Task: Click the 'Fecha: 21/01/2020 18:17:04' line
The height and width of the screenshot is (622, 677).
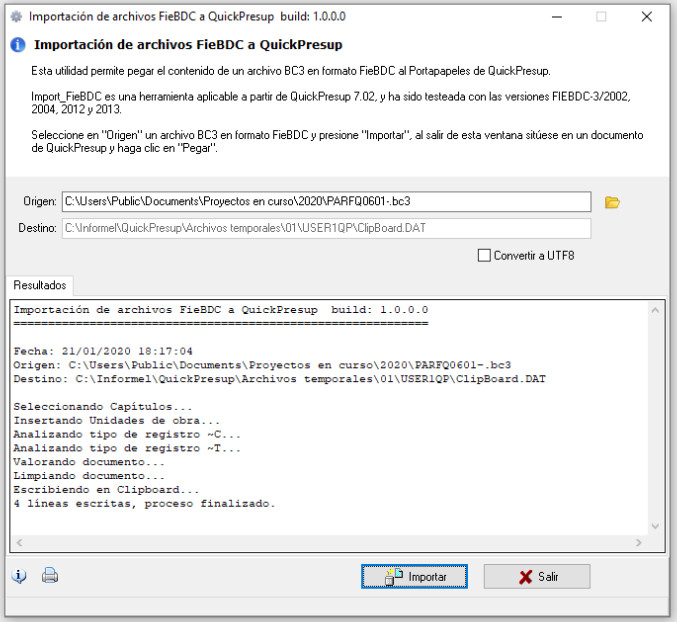Action: point(103,351)
